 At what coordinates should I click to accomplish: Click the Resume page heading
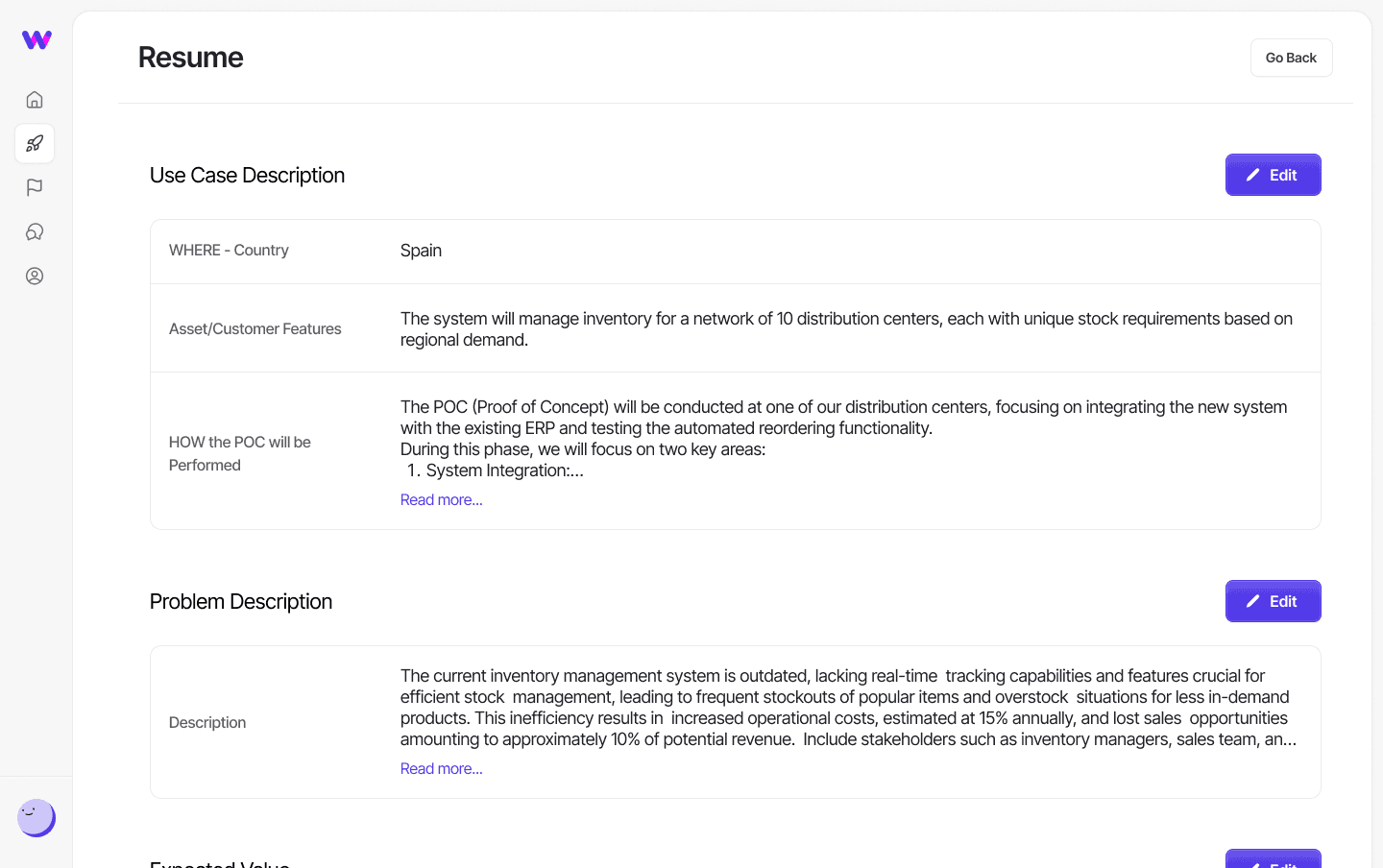190,58
